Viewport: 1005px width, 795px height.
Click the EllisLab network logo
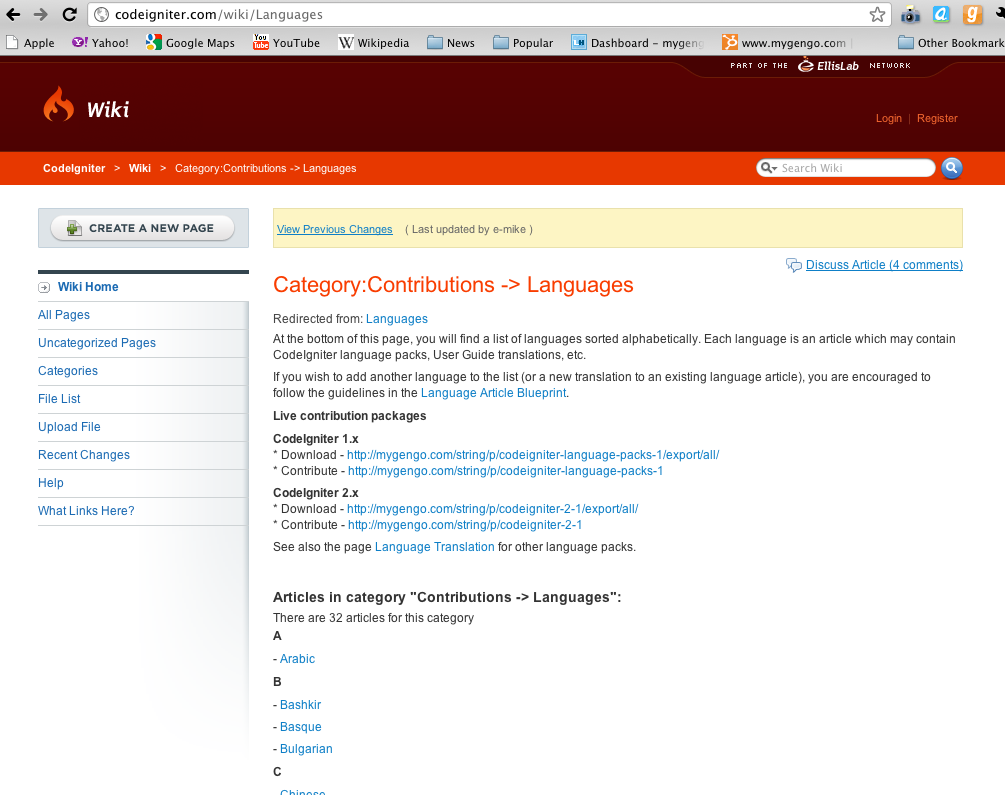coord(828,65)
